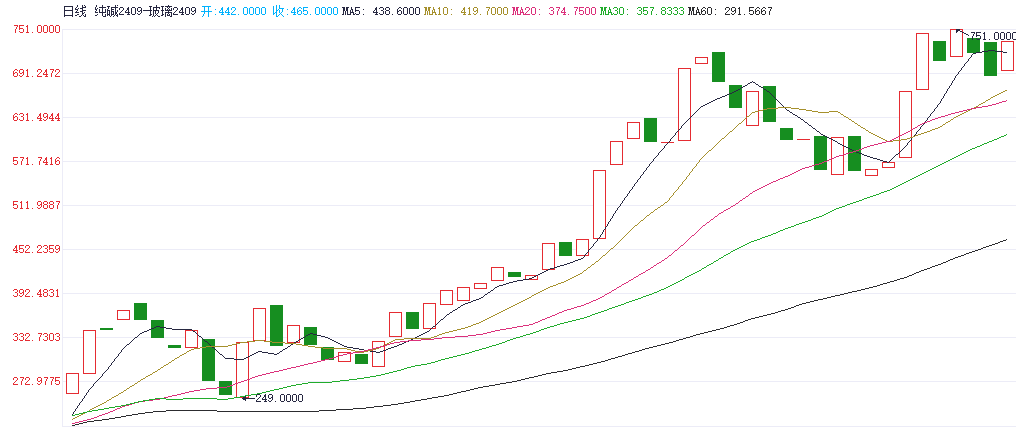Click the 751.0000 high price annotation near candle

tap(993, 36)
